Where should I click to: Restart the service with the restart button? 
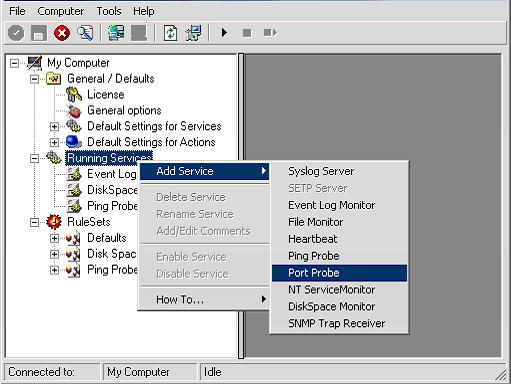click(x=270, y=33)
